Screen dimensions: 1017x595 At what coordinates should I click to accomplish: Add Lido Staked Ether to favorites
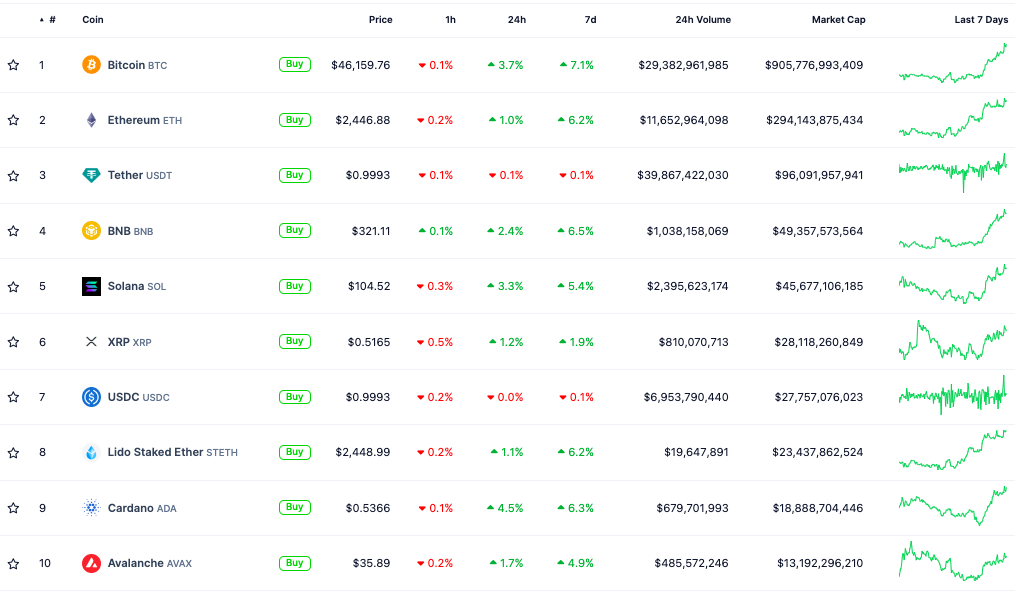(13, 452)
